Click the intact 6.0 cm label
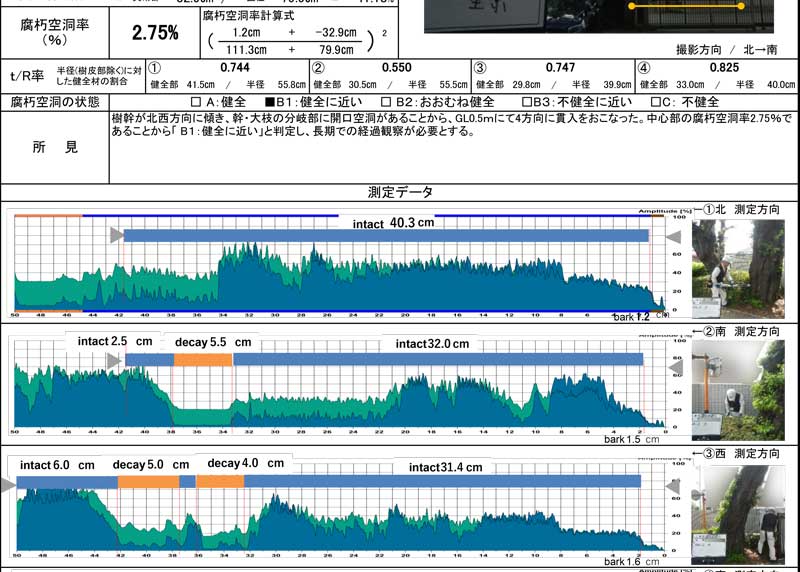 (x=57, y=465)
